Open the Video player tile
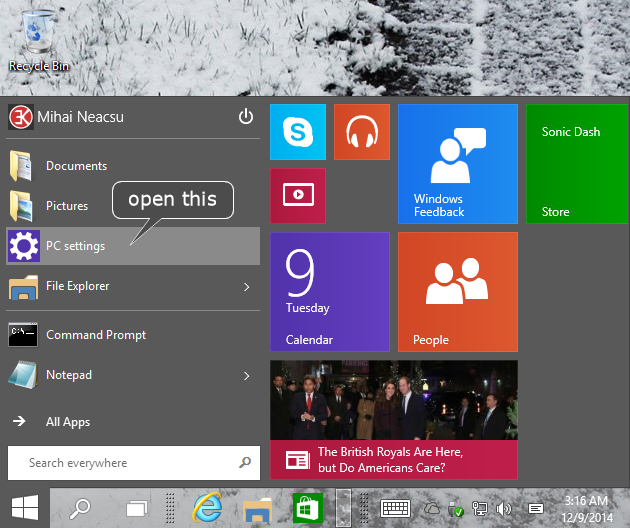The height and width of the screenshot is (528, 630). (x=298, y=196)
